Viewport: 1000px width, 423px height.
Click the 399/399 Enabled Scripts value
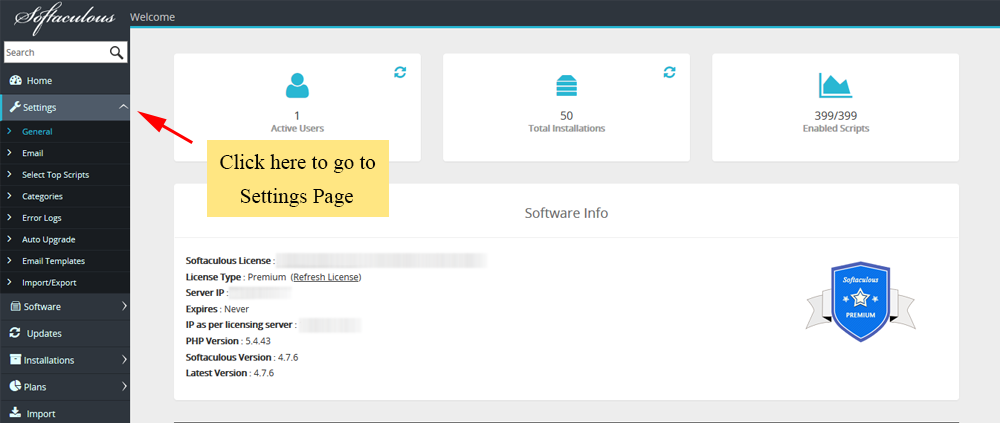point(835,116)
